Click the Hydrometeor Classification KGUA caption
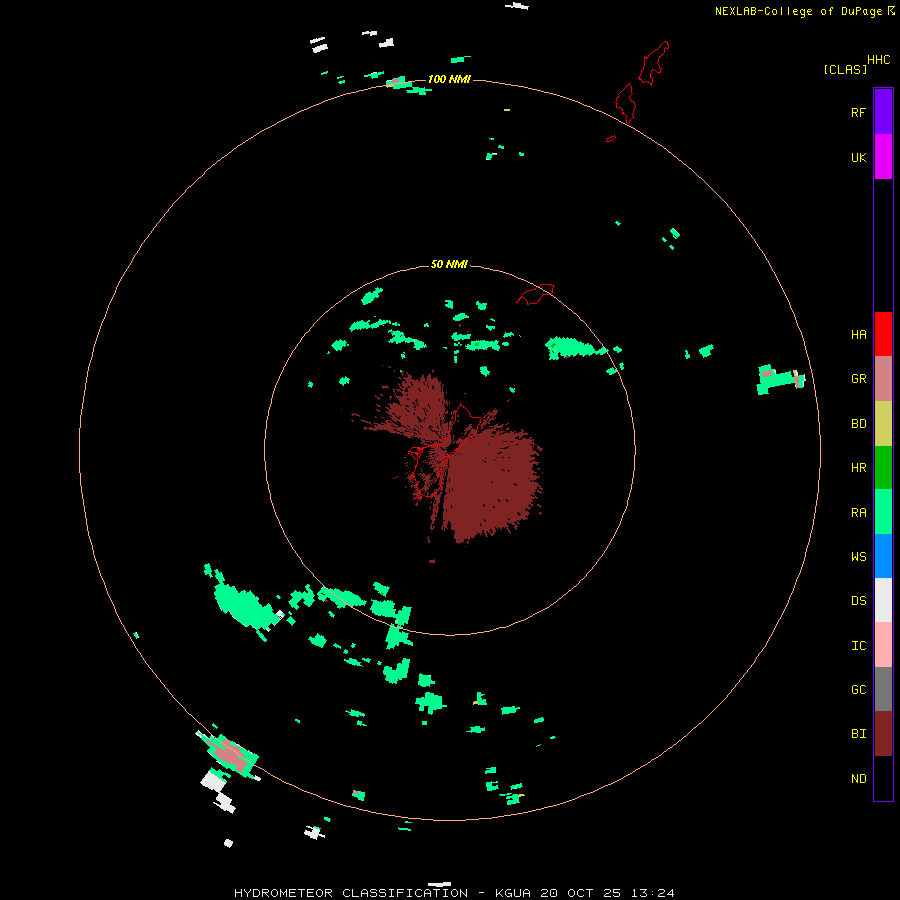 454,893
